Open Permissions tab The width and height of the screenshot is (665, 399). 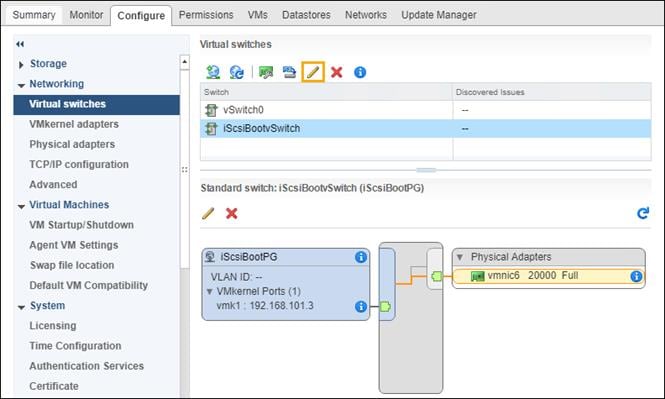[x=206, y=15]
